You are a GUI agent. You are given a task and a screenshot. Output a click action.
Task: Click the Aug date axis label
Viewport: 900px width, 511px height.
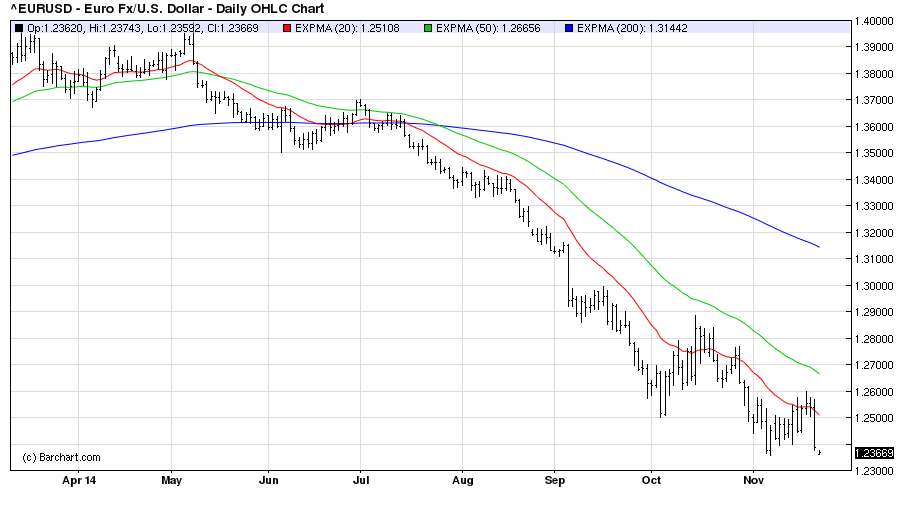pyautogui.click(x=463, y=480)
